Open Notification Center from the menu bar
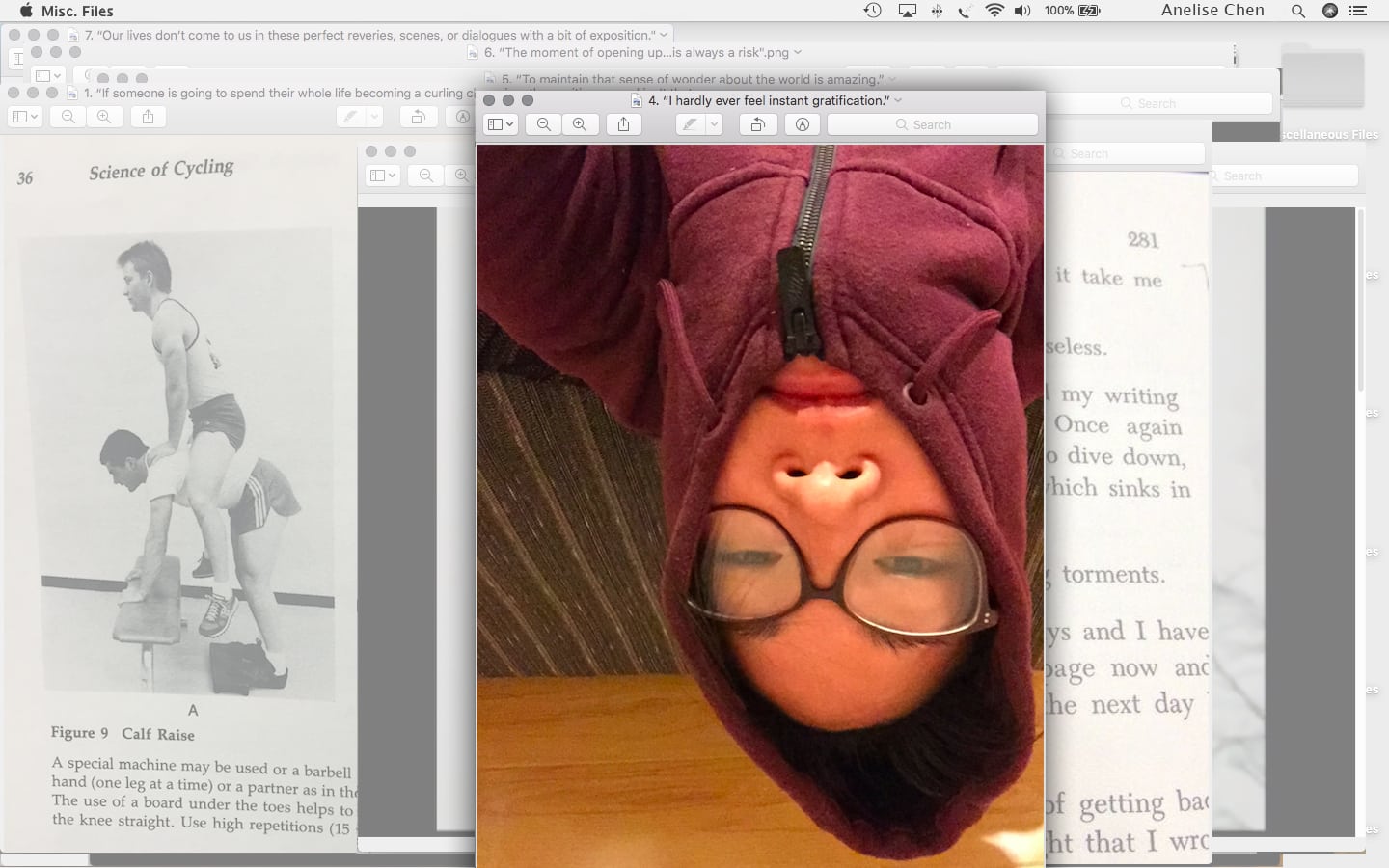The height and width of the screenshot is (868, 1389). point(1358,11)
